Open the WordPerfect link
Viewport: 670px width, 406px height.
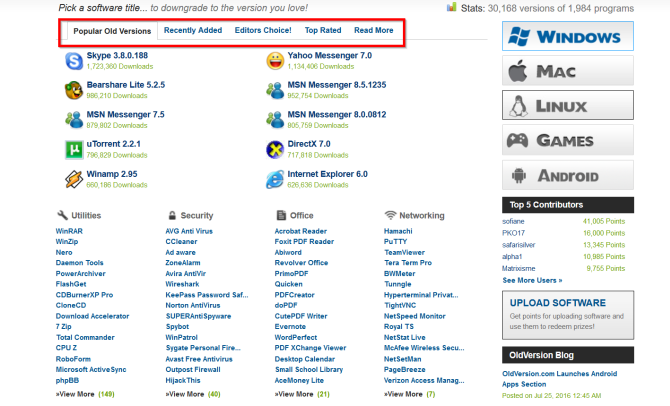click(296, 338)
